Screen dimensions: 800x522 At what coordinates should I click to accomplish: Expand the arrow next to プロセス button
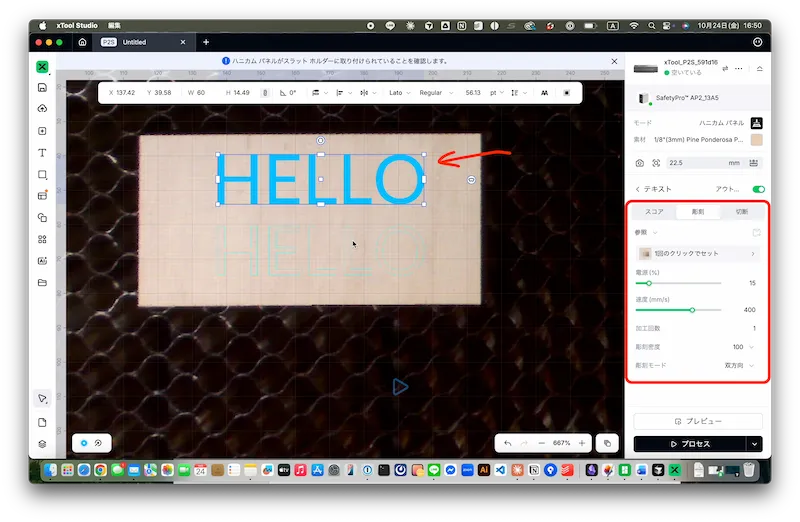click(x=754, y=443)
